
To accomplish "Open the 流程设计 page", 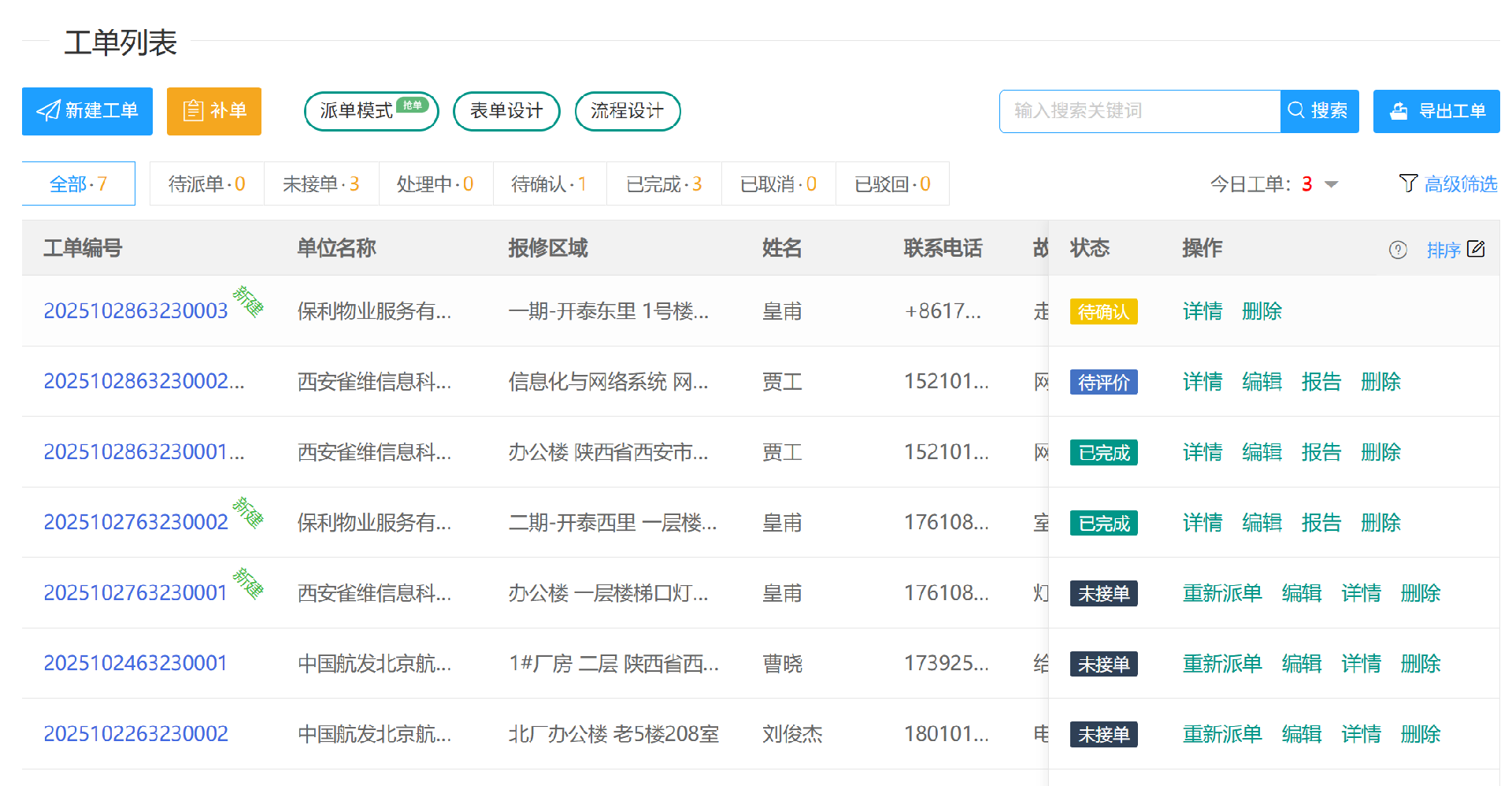I will tap(628, 111).
